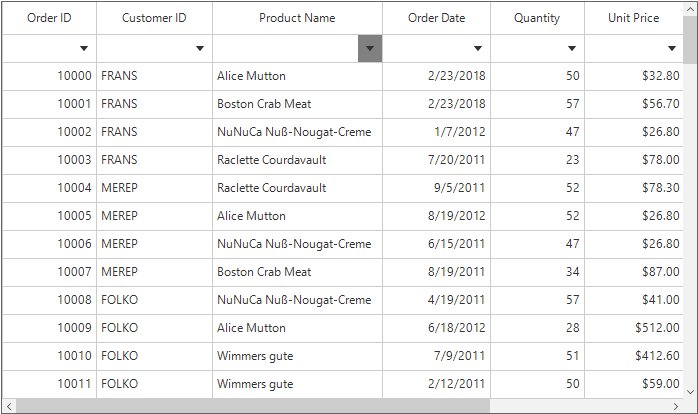Select Alice Mutton in order 10000 row
Viewport: 698px width, 414px height.
click(297, 77)
